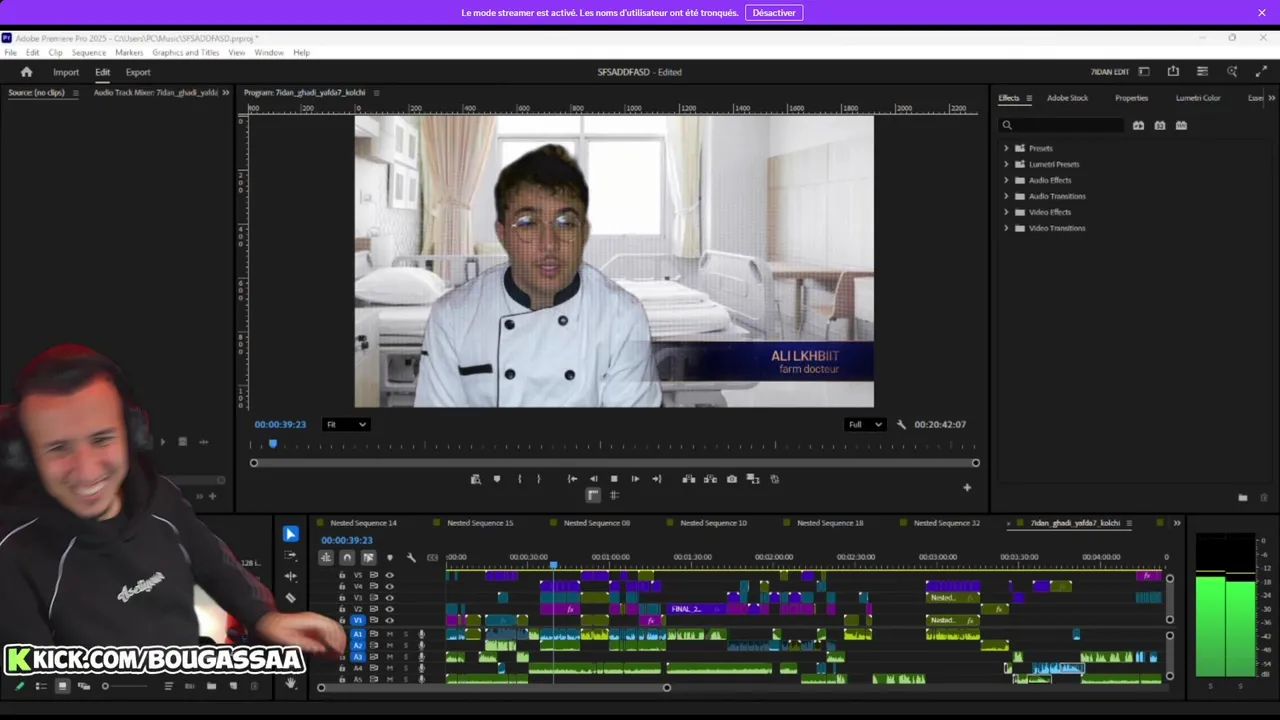The width and height of the screenshot is (1280, 720).
Task: Open the Workspaces panel icon
Action: tap(1144, 72)
